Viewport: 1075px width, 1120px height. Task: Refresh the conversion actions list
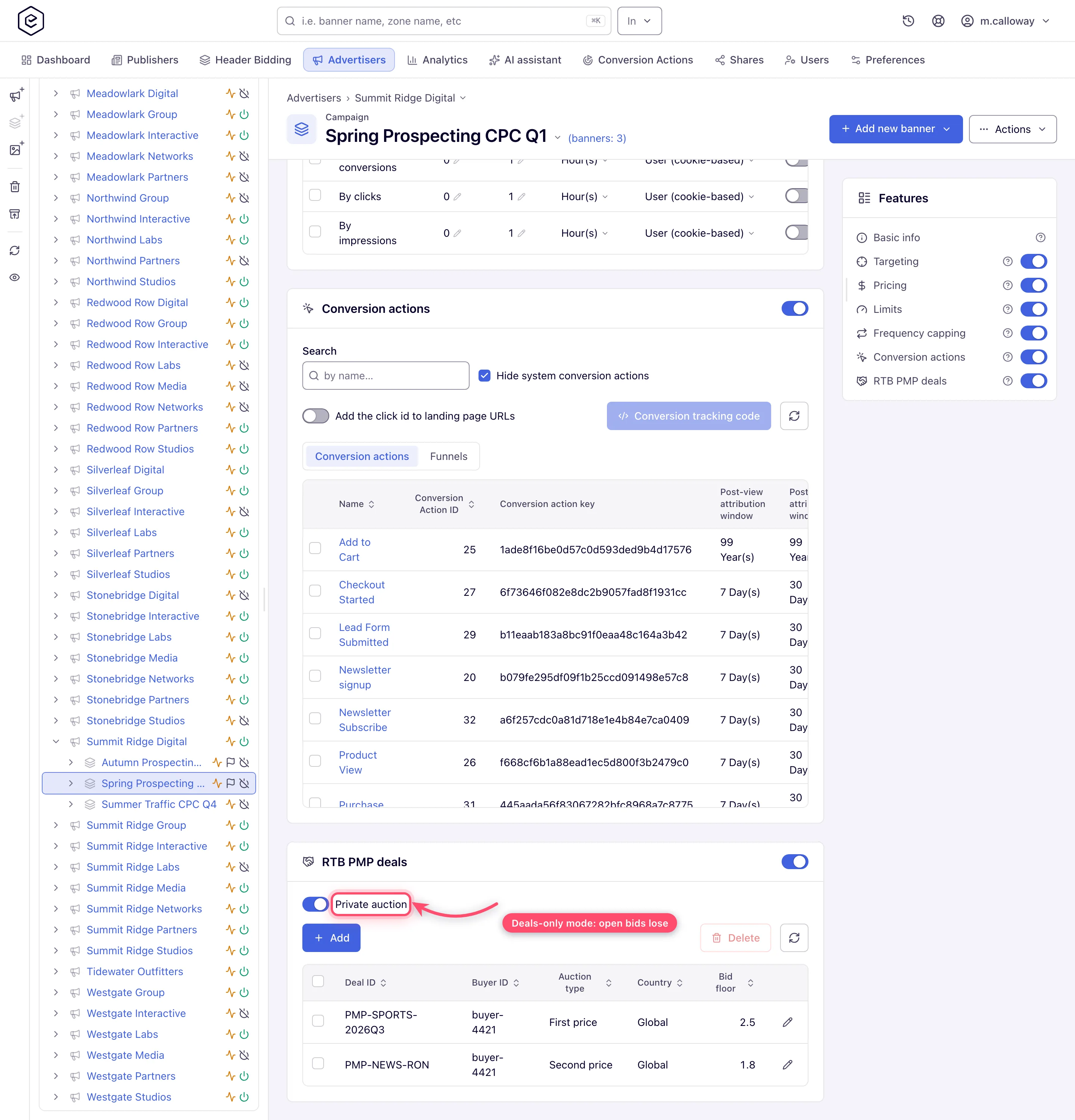(x=794, y=416)
